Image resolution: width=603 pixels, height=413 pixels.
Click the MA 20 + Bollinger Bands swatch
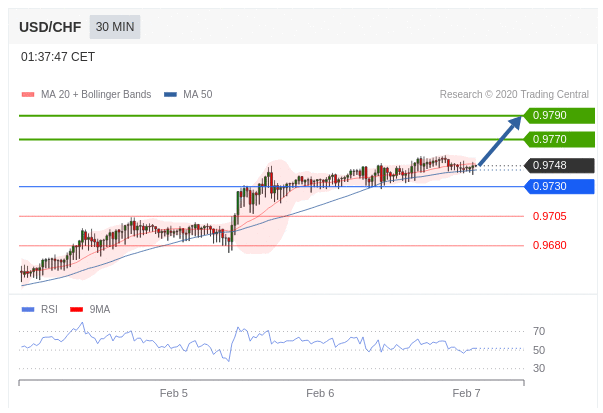coord(28,95)
